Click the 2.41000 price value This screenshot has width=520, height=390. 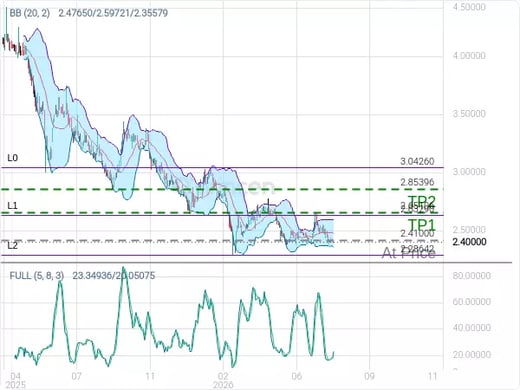(x=417, y=234)
